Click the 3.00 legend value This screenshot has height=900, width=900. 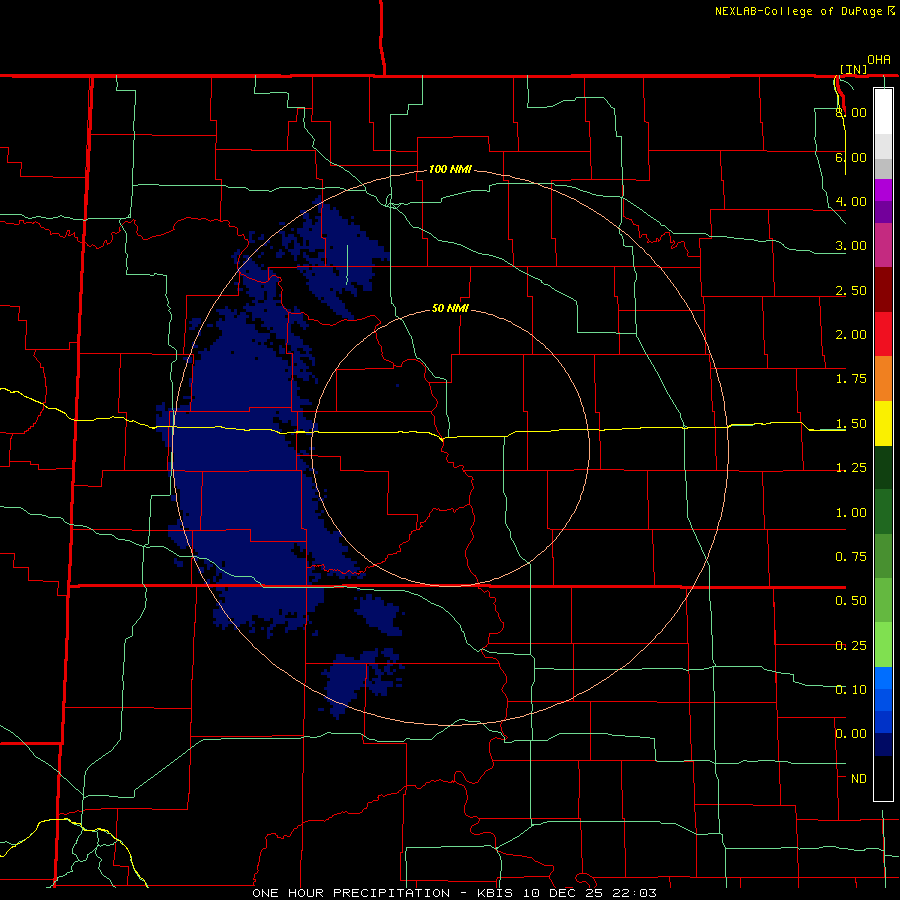[851, 246]
